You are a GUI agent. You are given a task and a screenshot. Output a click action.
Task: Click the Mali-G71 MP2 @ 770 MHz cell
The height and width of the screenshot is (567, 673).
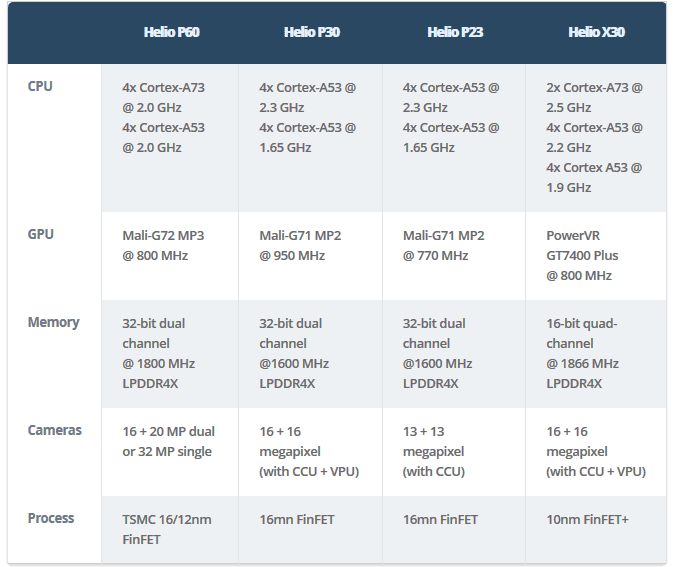click(x=454, y=256)
